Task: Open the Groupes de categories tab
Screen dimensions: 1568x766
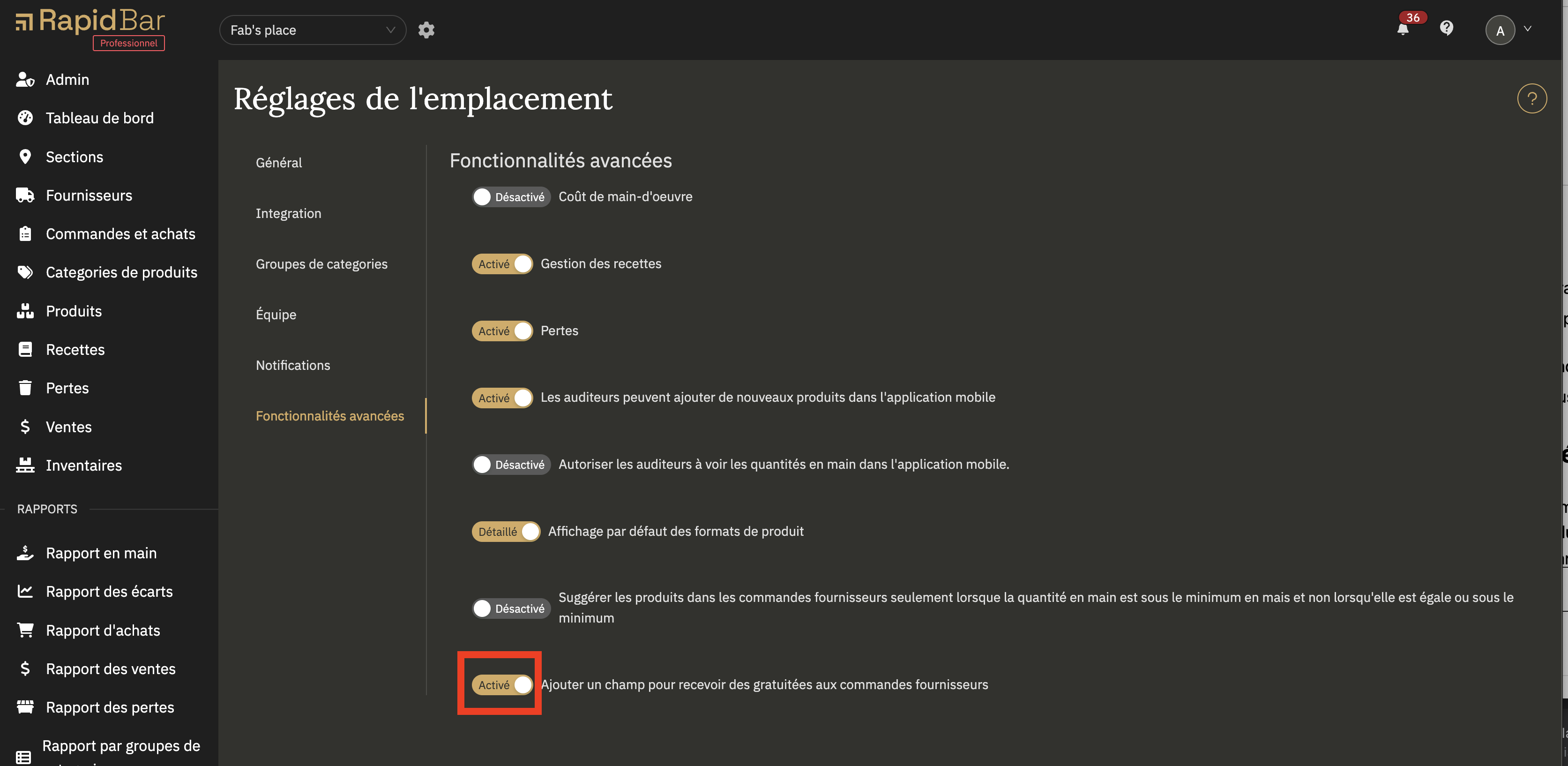Action: pyautogui.click(x=321, y=264)
